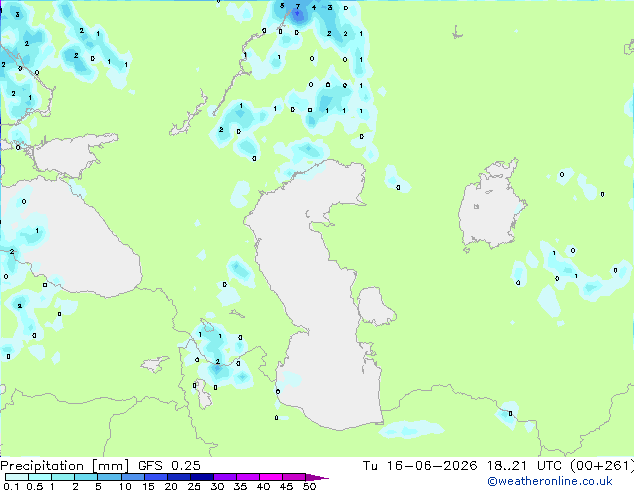
Task: Click the '20' color scale label
Action: (171, 486)
